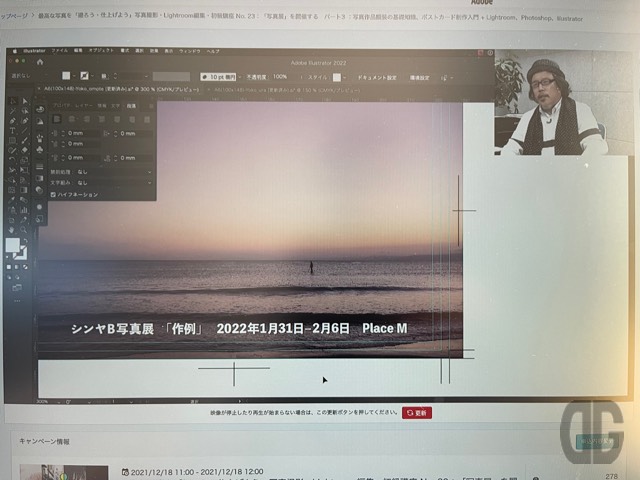Set paragraph alignment to left
Screen dimensions: 640x480
click(57, 119)
